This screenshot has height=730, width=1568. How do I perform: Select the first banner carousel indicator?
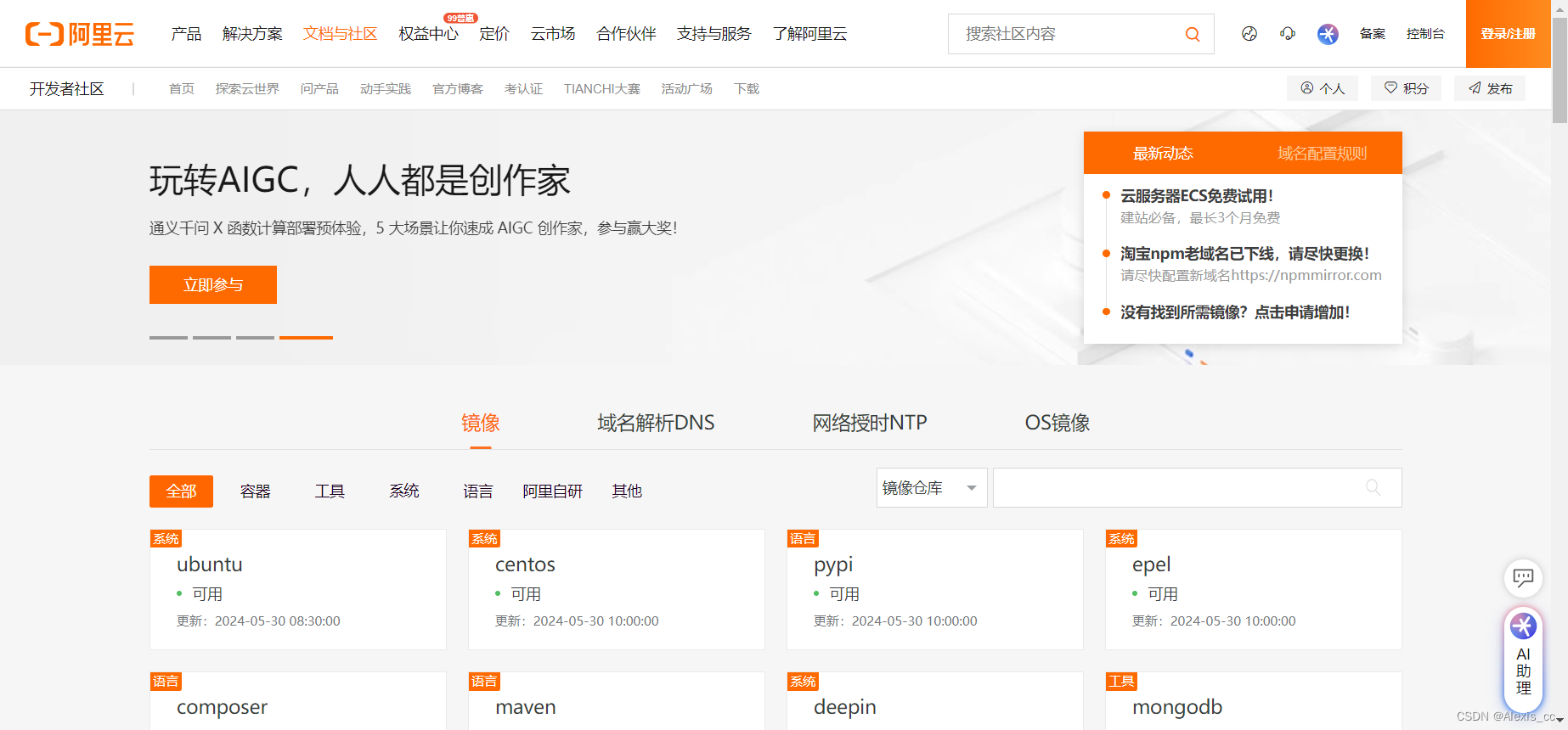(168, 338)
